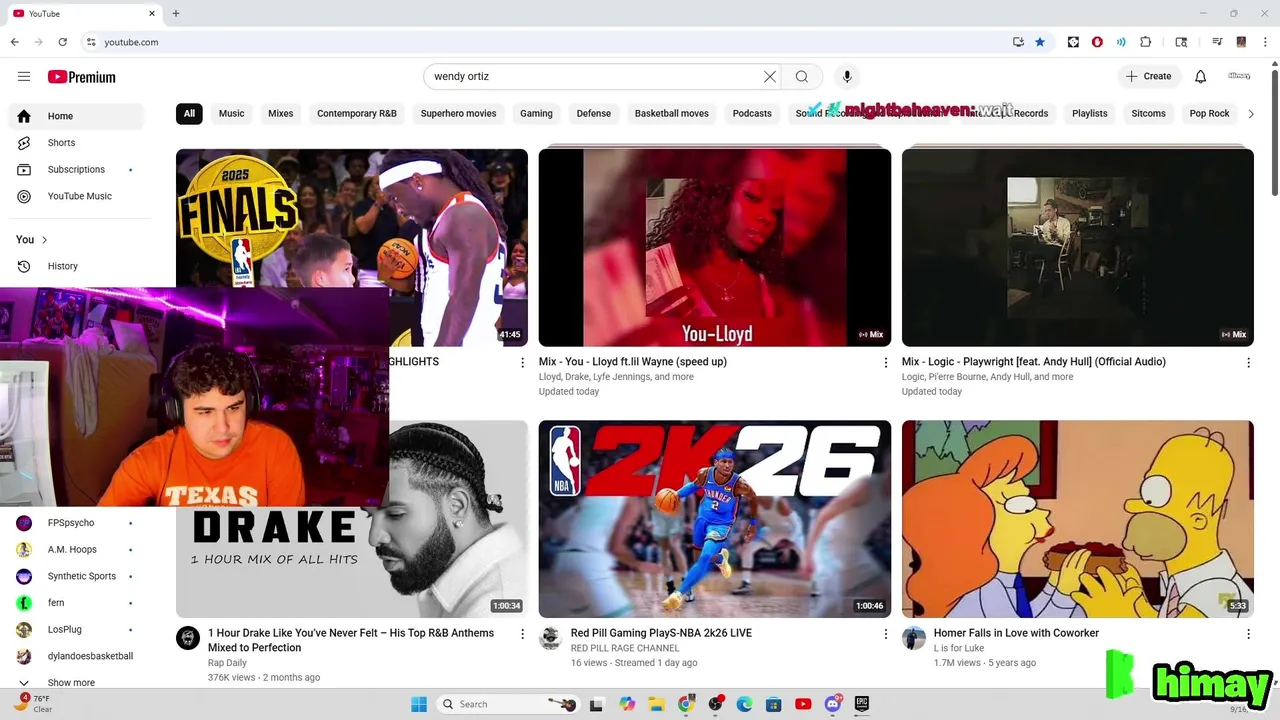Click the bookmark star in the address bar
The image size is (1280, 720).
click(x=1040, y=42)
